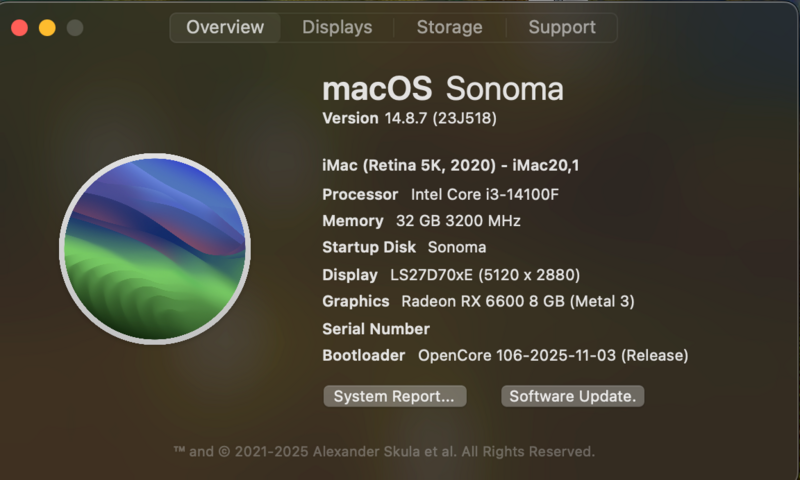This screenshot has width=800, height=480.
Task: Click the grayed-out zoom window button
Action: click(x=75, y=28)
